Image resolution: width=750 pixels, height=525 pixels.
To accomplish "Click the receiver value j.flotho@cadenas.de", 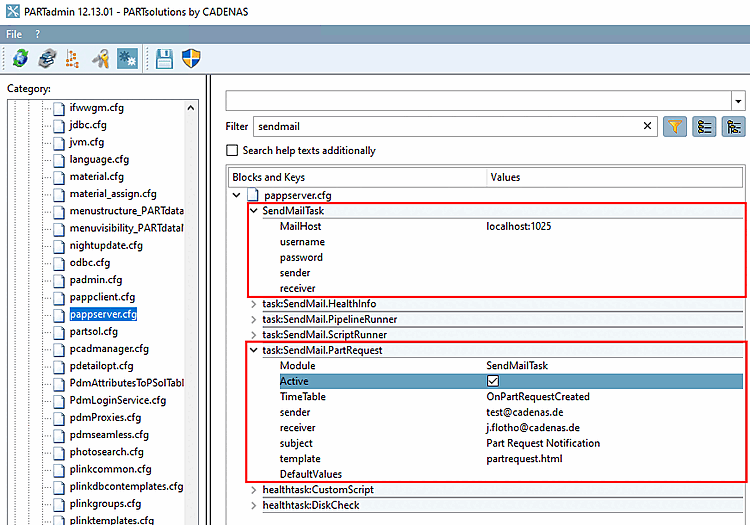I will [x=533, y=427].
